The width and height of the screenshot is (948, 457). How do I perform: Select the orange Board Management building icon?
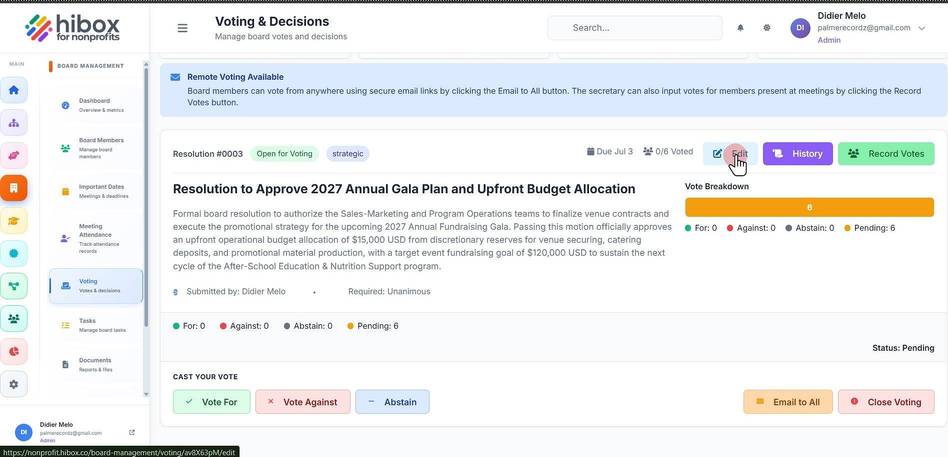point(14,188)
